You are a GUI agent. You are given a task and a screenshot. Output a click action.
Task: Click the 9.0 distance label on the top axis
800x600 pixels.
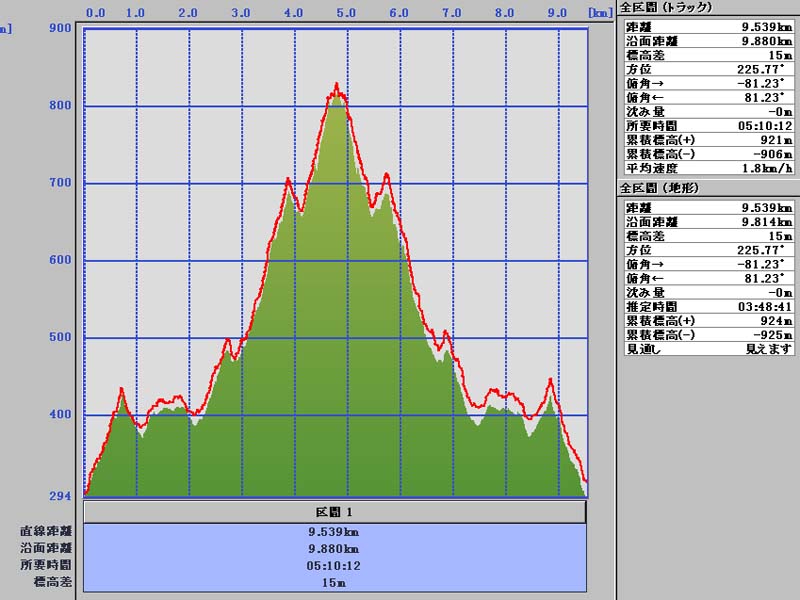point(558,13)
